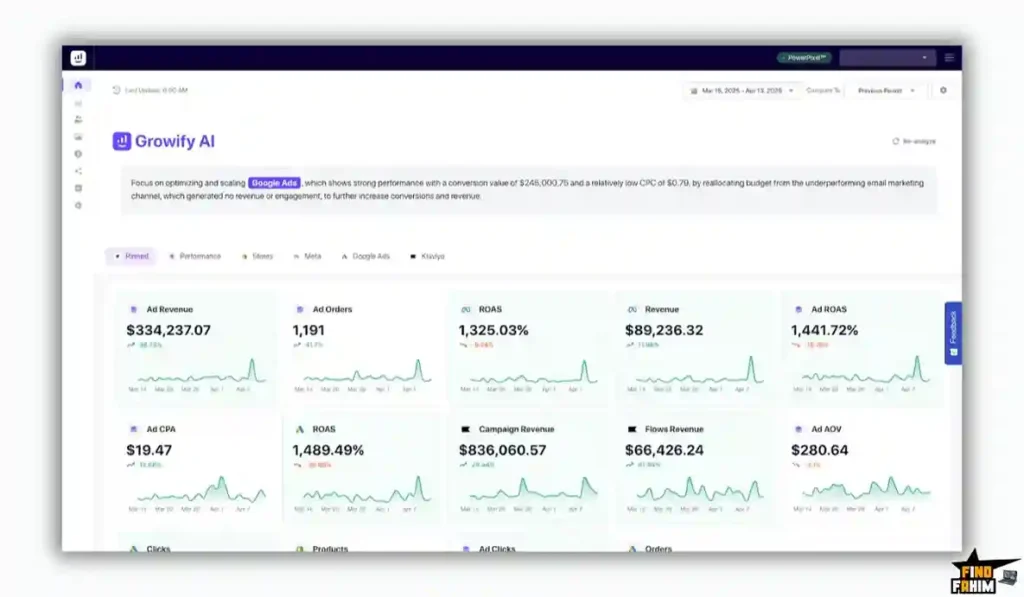The width and height of the screenshot is (1024, 597).
Task: Toggle the Pinned metrics filter
Action: pyautogui.click(x=136, y=255)
